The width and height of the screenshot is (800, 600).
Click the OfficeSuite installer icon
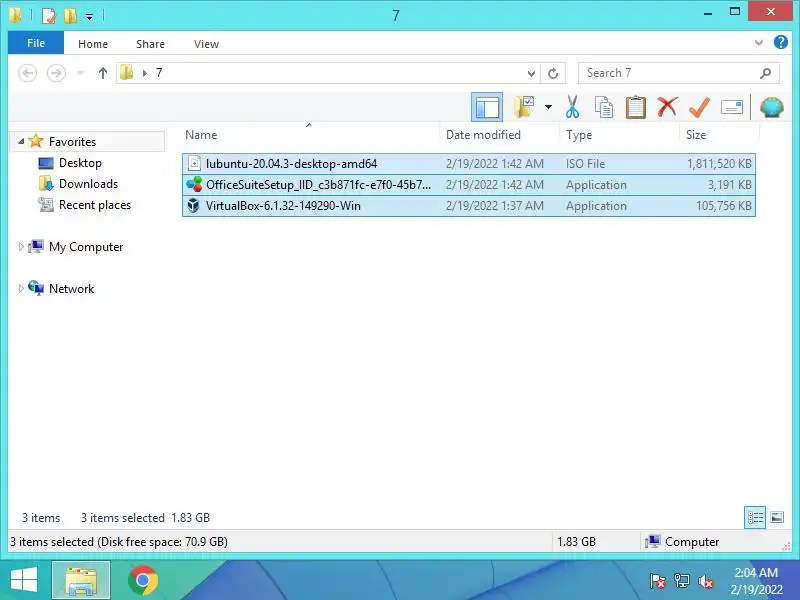[x=194, y=184]
